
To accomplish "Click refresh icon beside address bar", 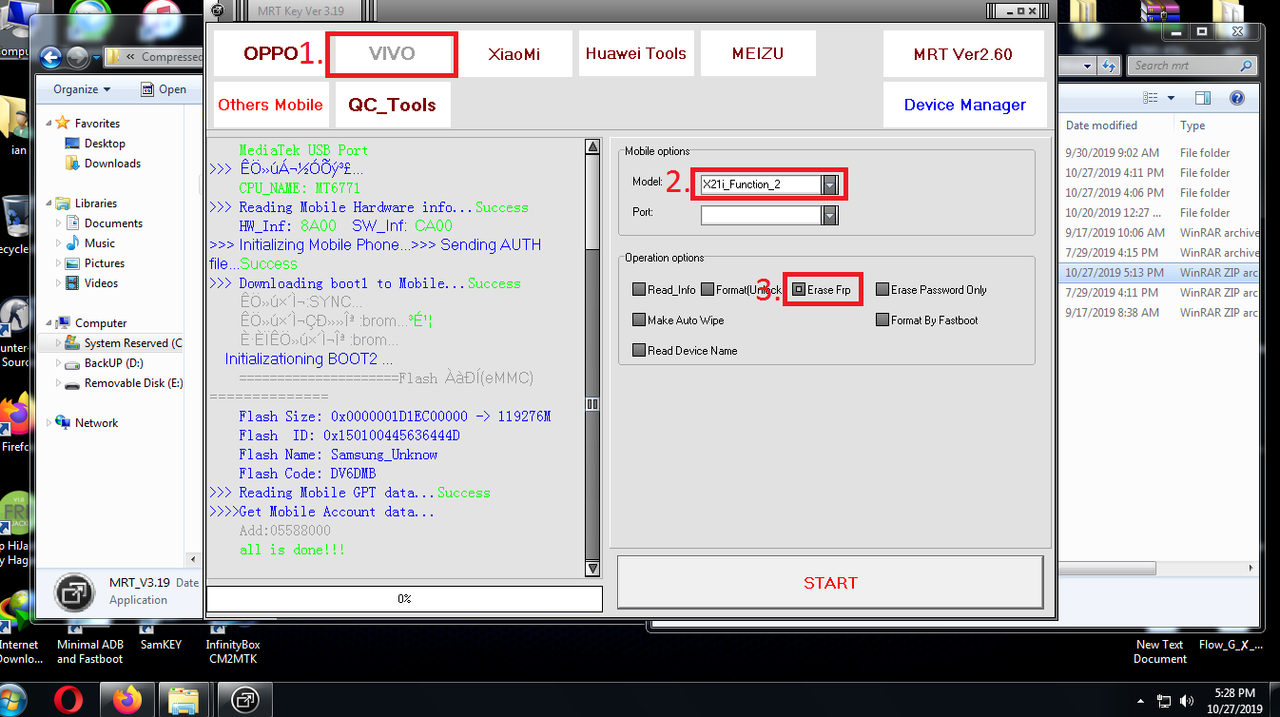I will tap(1108, 66).
